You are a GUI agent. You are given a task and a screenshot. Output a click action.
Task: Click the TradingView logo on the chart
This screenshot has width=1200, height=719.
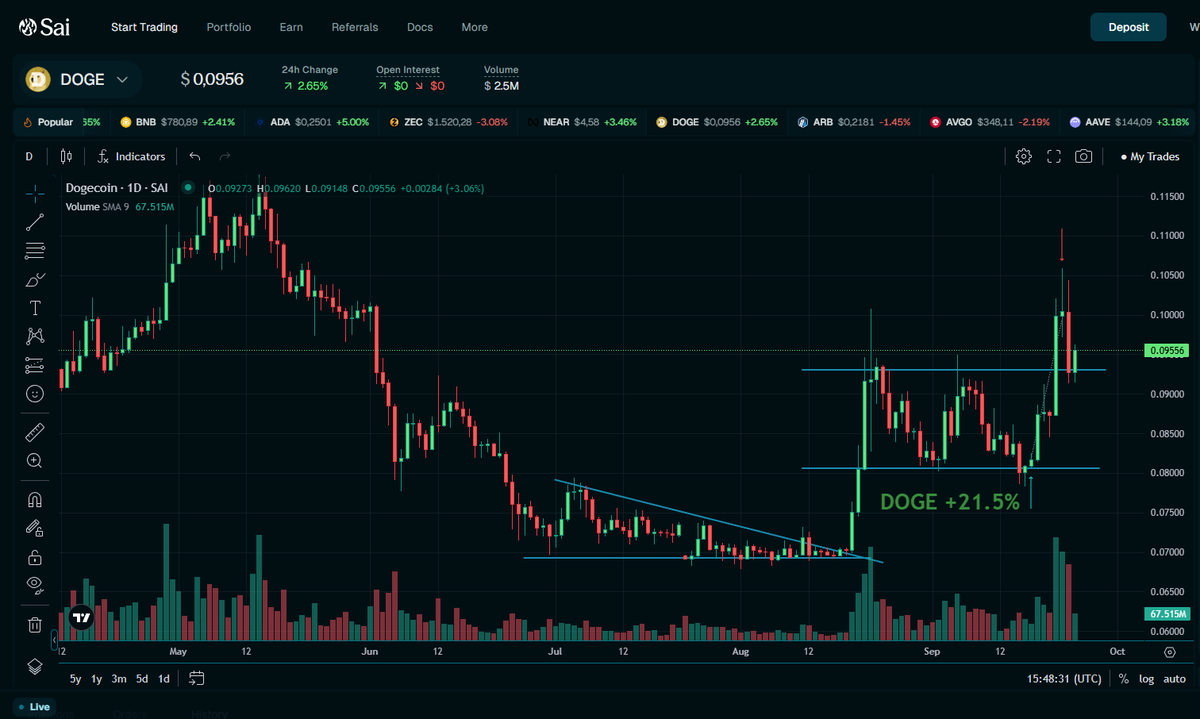click(82, 617)
